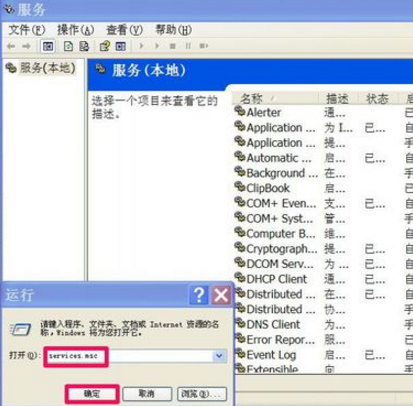Click the Start Service play icon
The height and width of the screenshot is (406, 413).
141,46
